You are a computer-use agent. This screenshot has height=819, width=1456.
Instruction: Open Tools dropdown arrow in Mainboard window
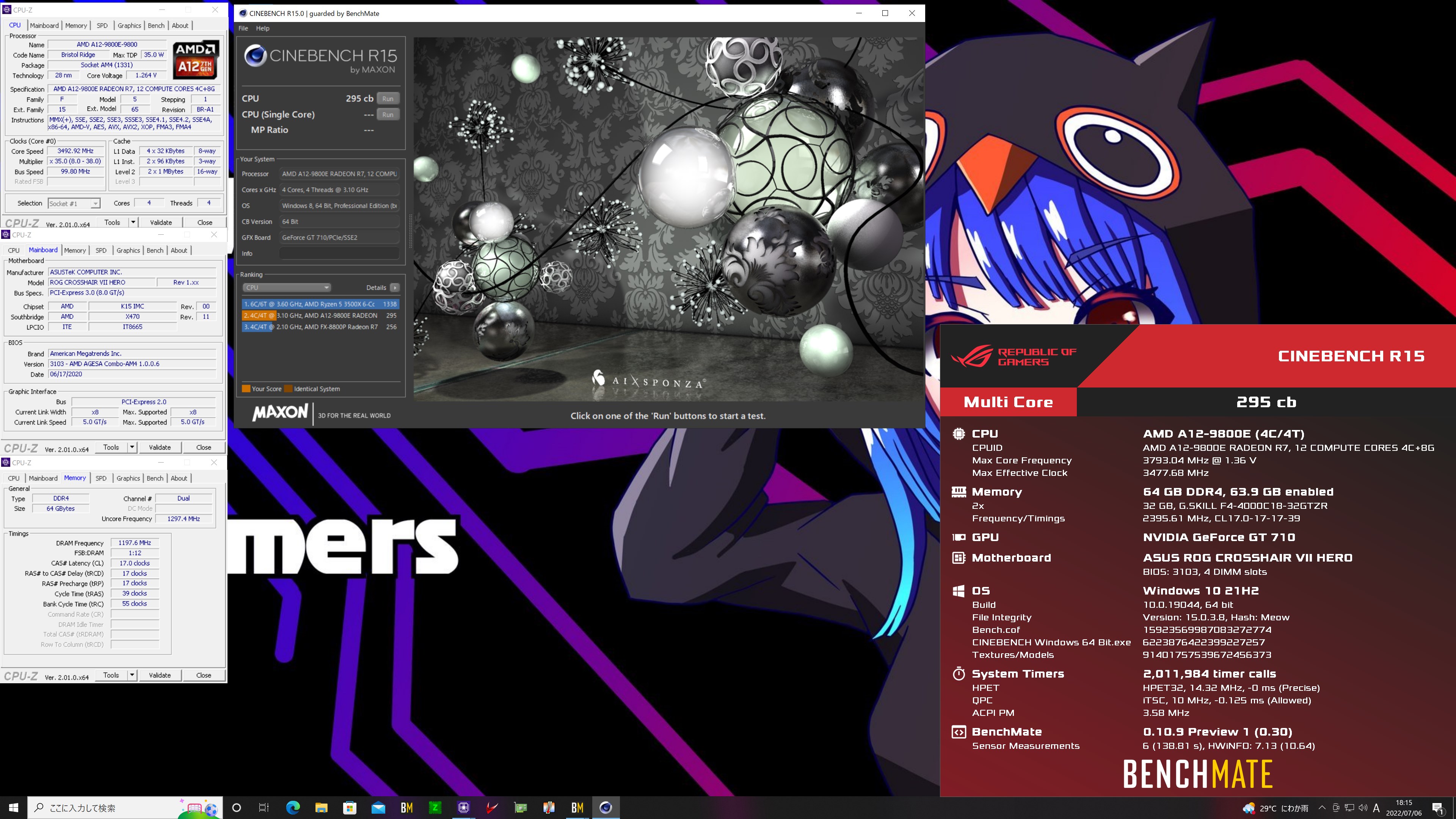132,447
